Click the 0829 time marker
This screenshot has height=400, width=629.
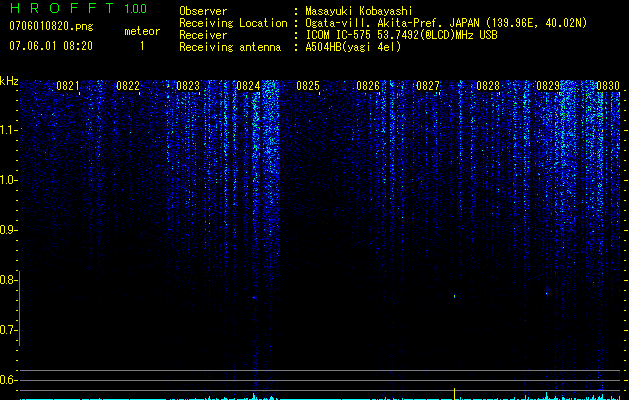pyautogui.click(x=548, y=86)
